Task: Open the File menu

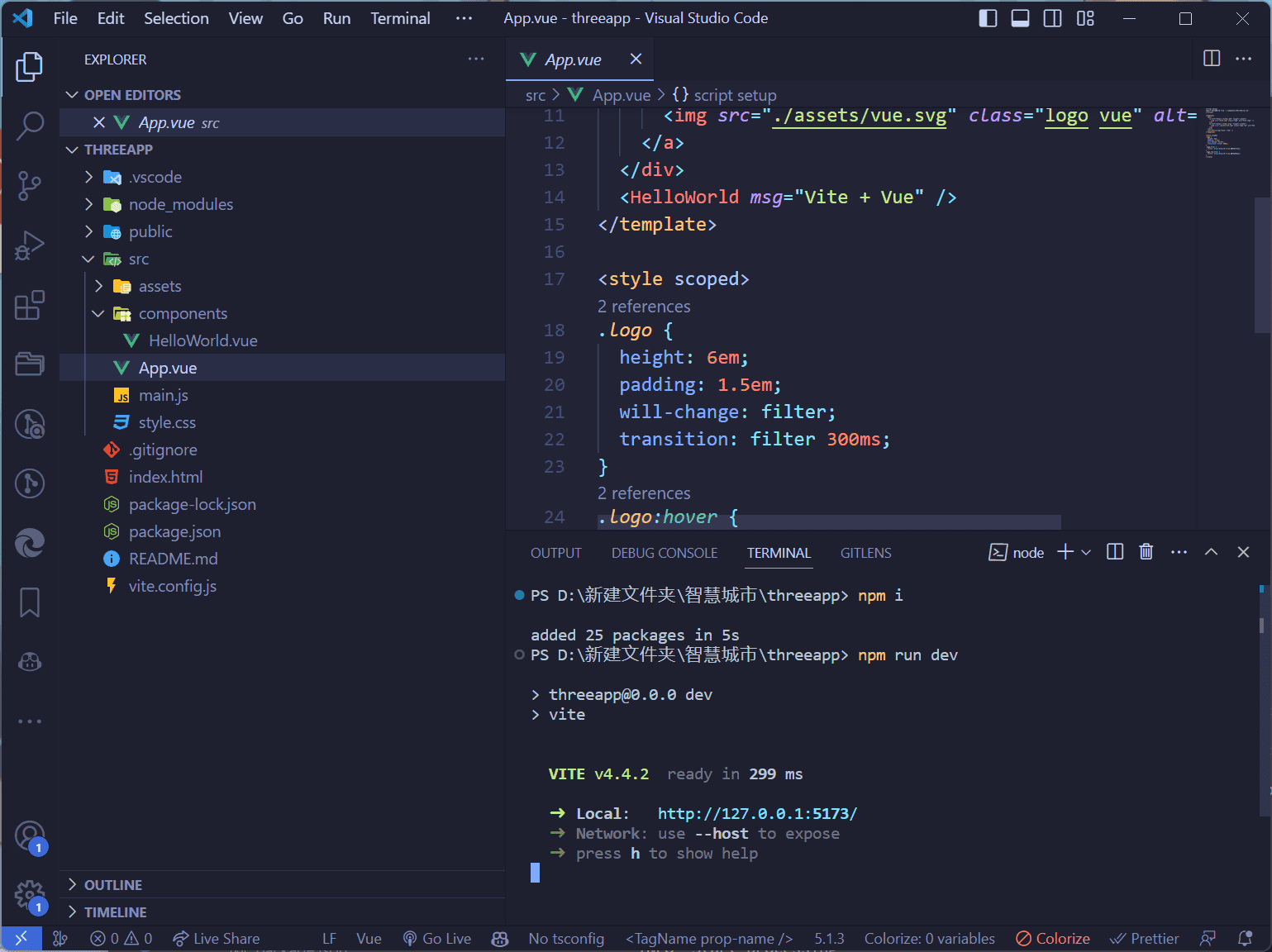Action: [x=65, y=18]
